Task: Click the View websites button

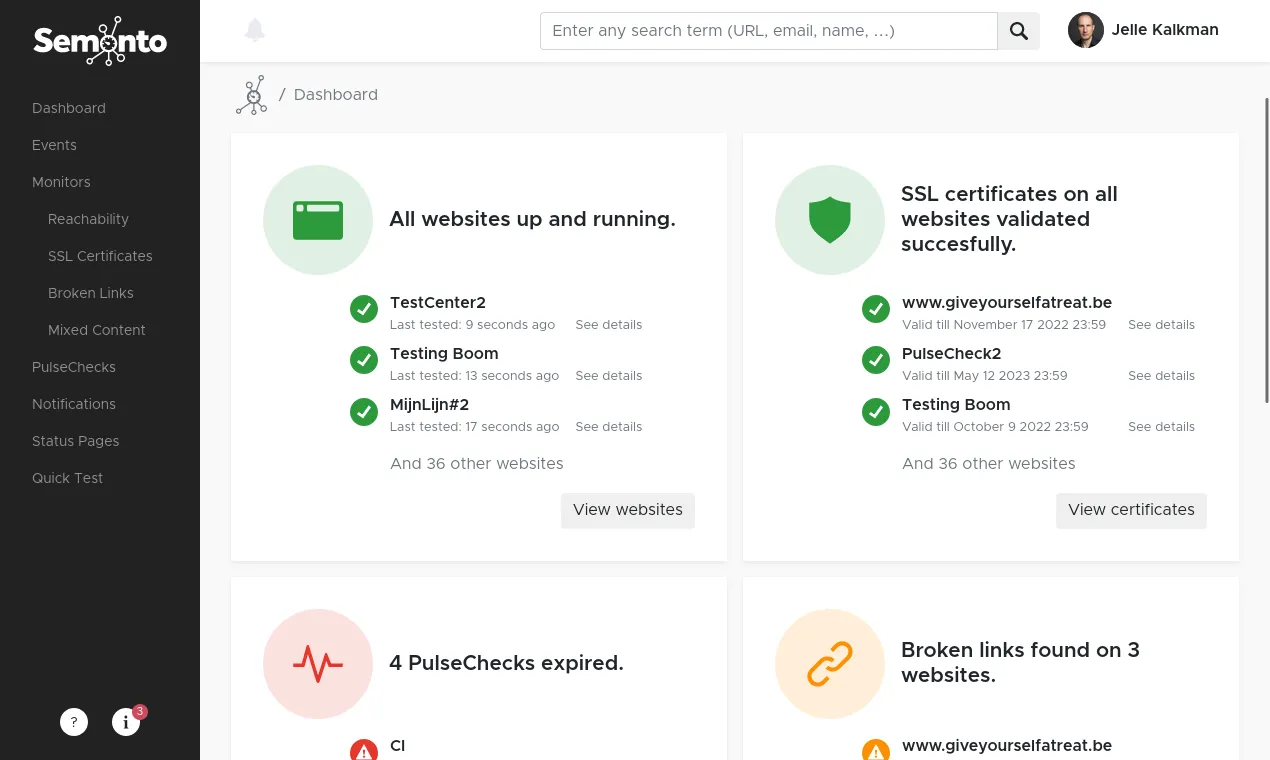Action: pyautogui.click(x=627, y=510)
